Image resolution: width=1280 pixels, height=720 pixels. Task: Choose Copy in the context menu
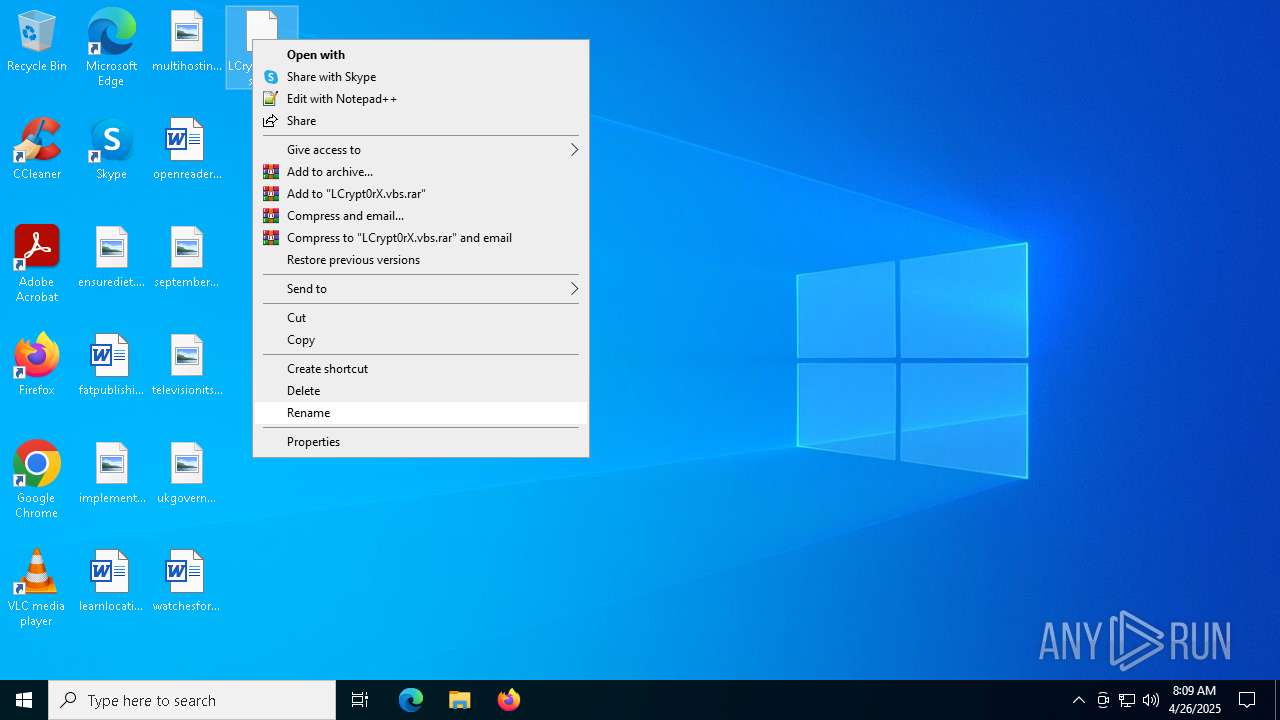coord(421,340)
